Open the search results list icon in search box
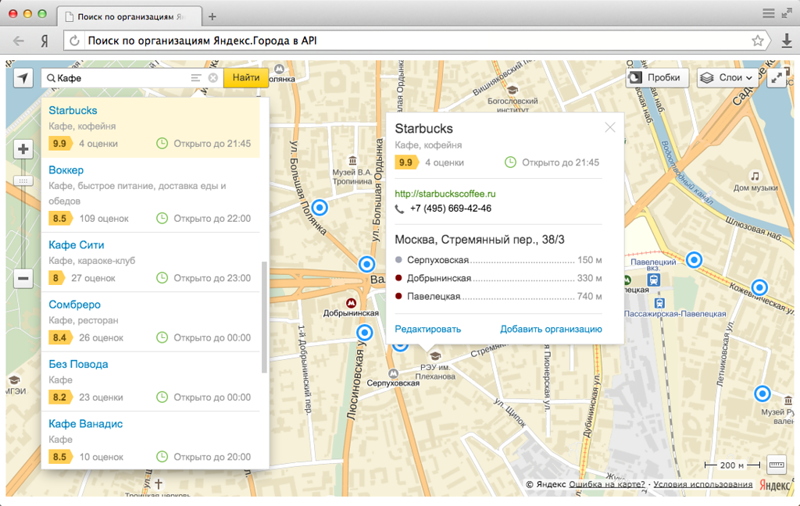 pyautogui.click(x=196, y=78)
